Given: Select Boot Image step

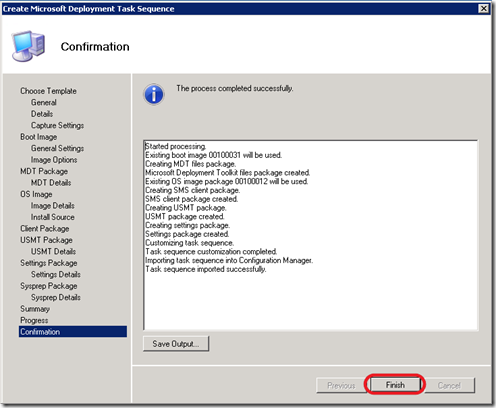Looking at the screenshot, I should (39, 137).
